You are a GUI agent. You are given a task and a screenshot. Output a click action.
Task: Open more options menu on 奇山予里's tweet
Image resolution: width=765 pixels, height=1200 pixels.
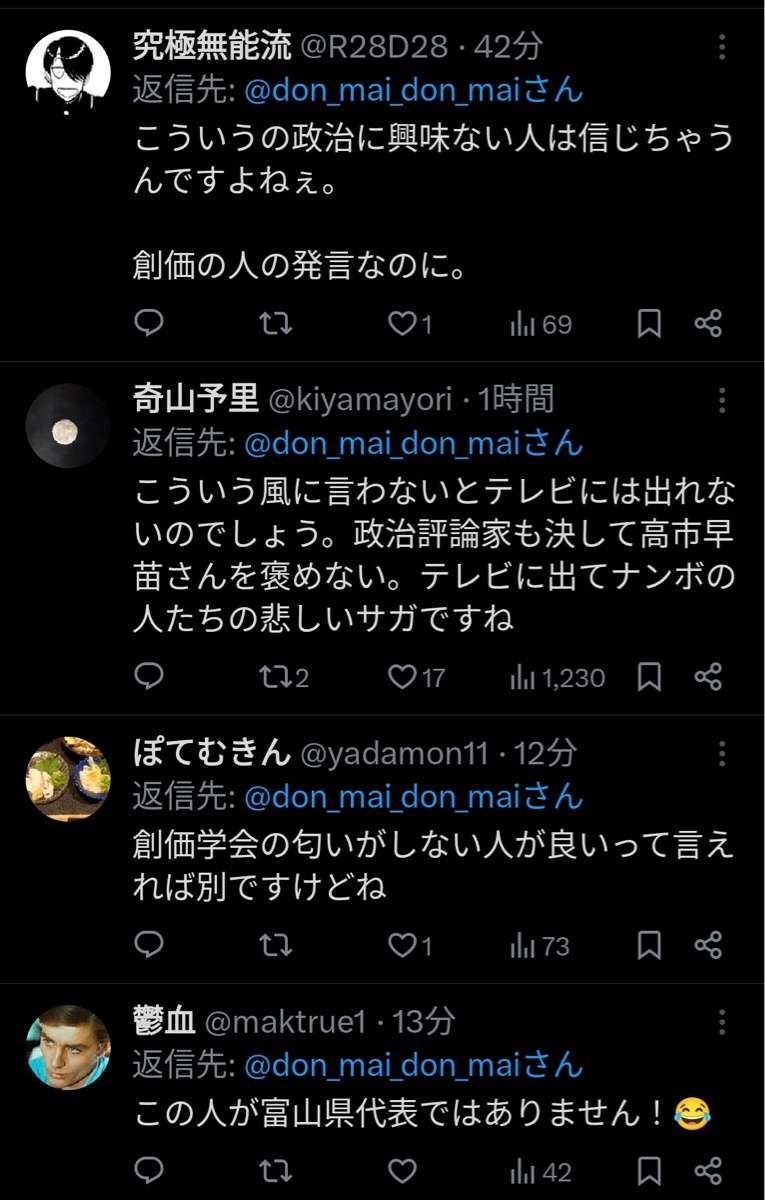722,401
